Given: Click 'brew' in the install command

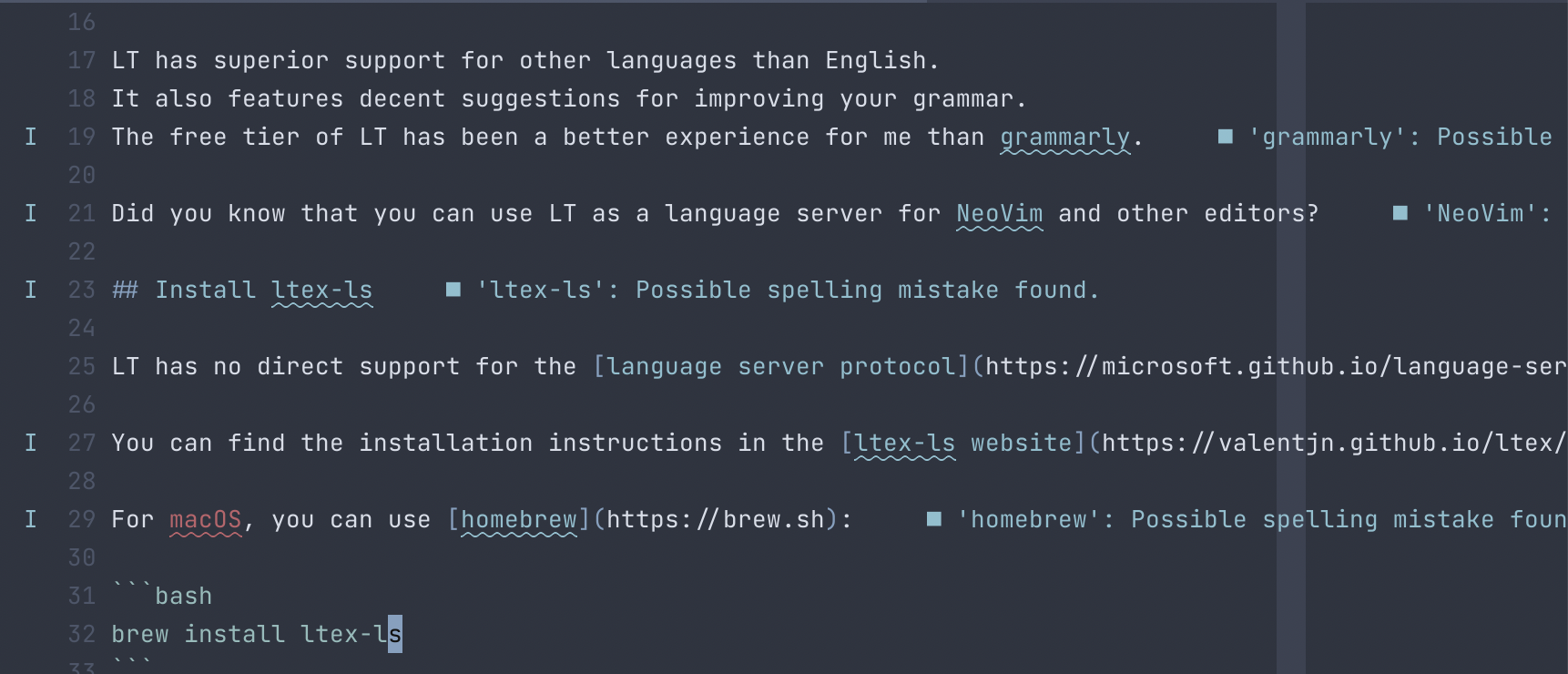Looking at the screenshot, I should (140, 634).
